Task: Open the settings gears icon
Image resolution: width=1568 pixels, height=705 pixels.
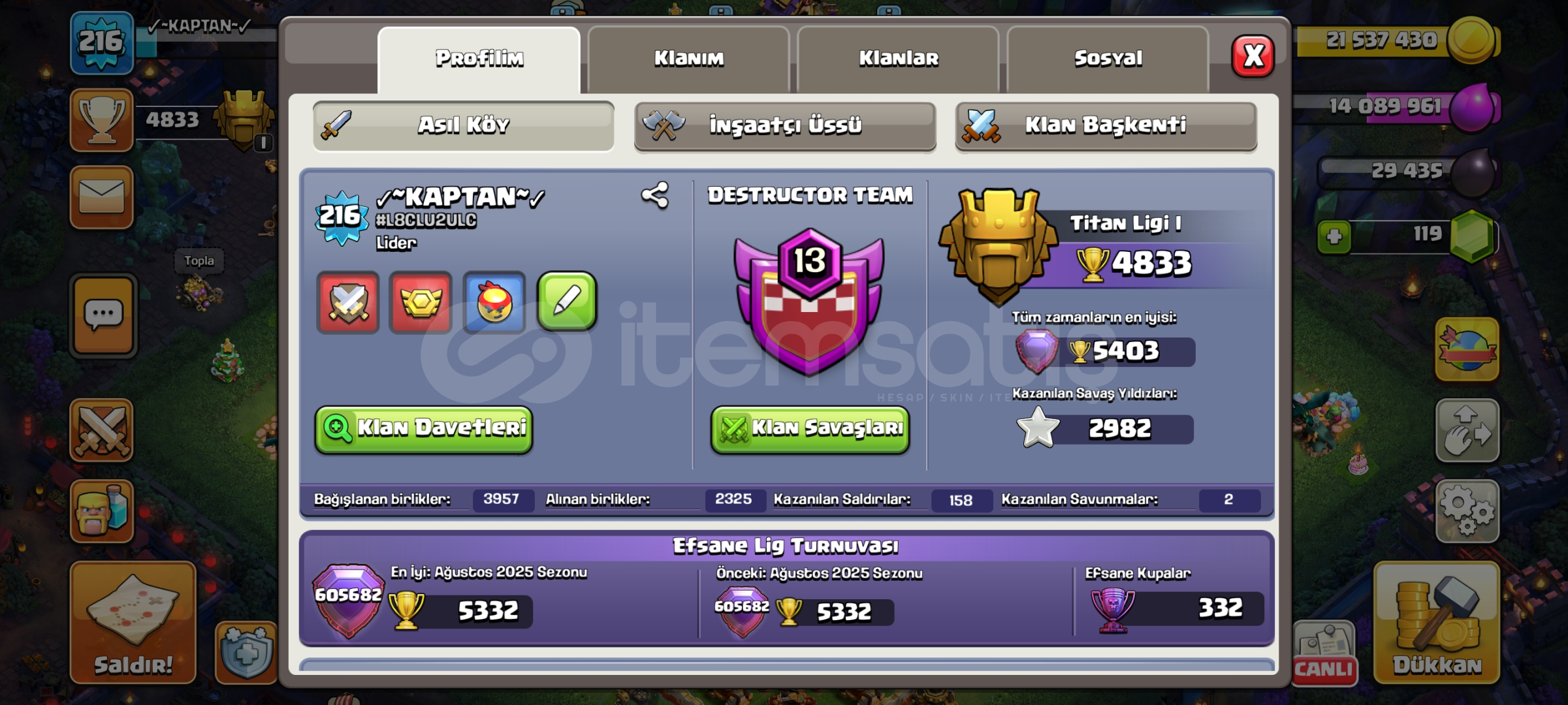Action: [1467, 511]
